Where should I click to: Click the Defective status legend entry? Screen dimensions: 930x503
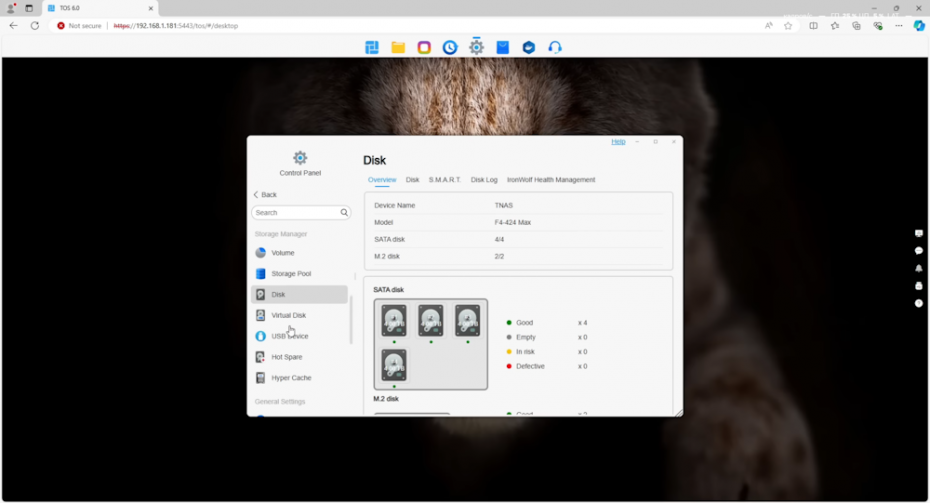[x=525, y=366]
